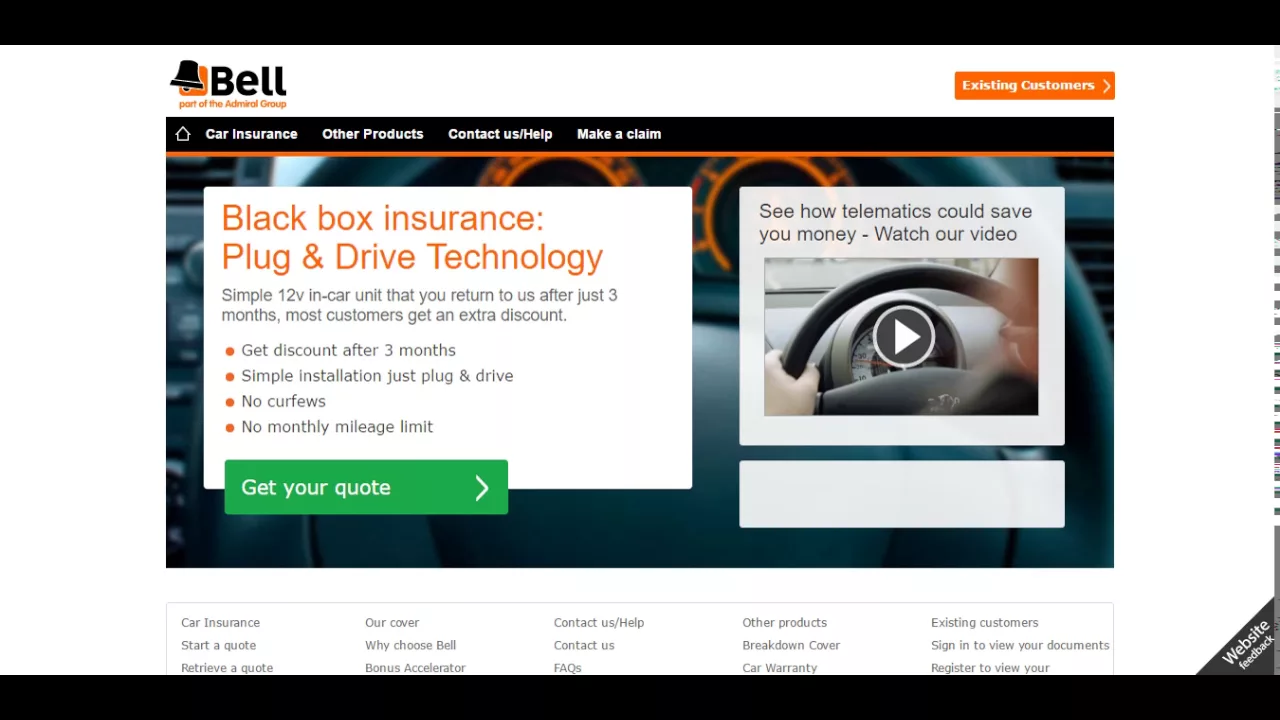The height and width of the screenshot is (720, 1280).
Task: Click the See how telematics could save heading
Action: [x=895, y=222]
